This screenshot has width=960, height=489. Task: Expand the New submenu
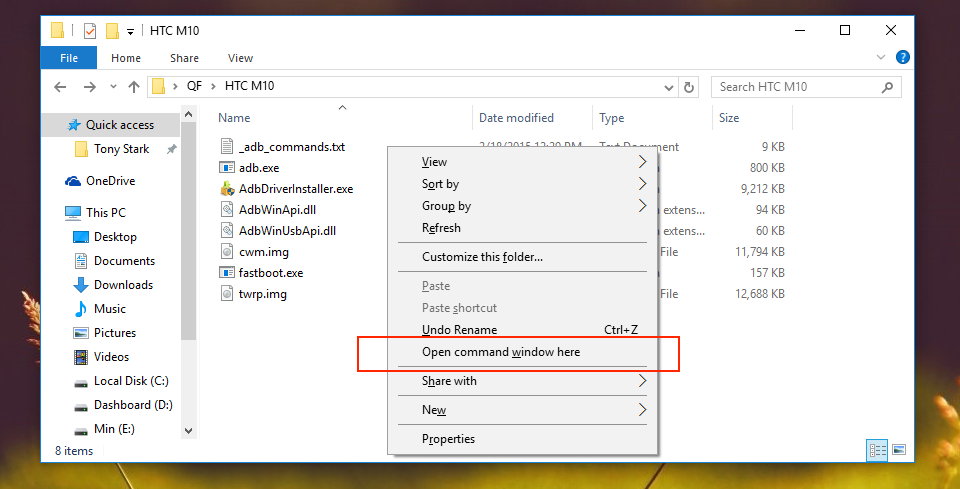pyautogui.click(x=523, y=409)
